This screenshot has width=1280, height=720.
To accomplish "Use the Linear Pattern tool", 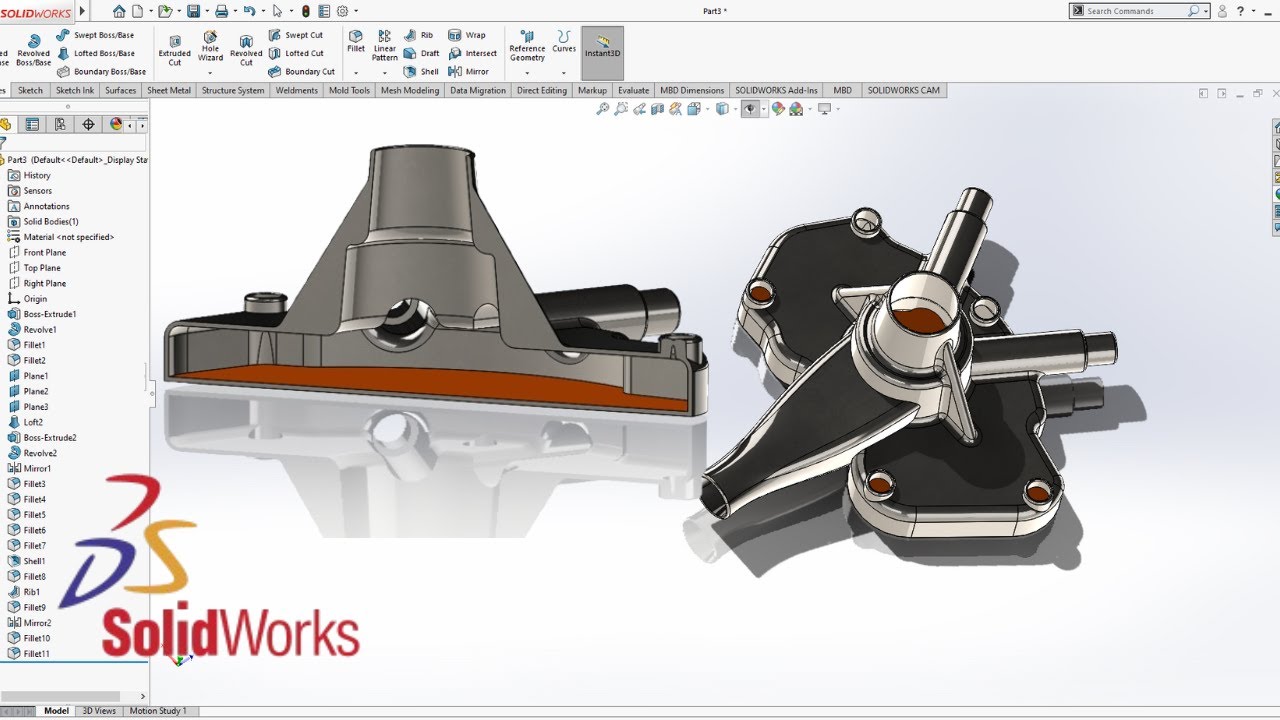I will click(x=385, y=47).
